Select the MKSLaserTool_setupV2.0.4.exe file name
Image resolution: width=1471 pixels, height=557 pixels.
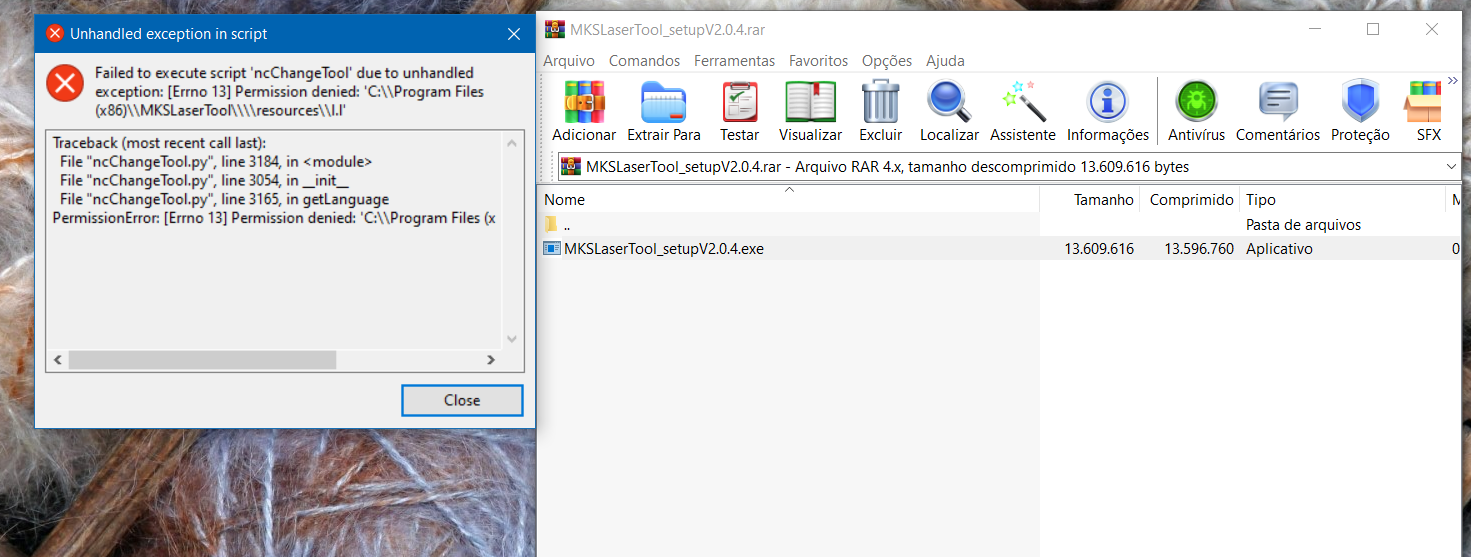point(664,248)
